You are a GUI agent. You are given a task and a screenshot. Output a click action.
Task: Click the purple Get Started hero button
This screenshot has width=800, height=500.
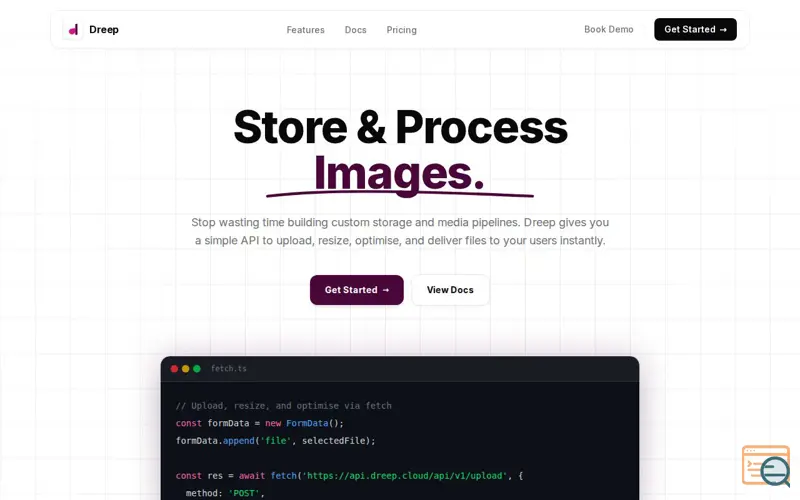tap(357, 290)
